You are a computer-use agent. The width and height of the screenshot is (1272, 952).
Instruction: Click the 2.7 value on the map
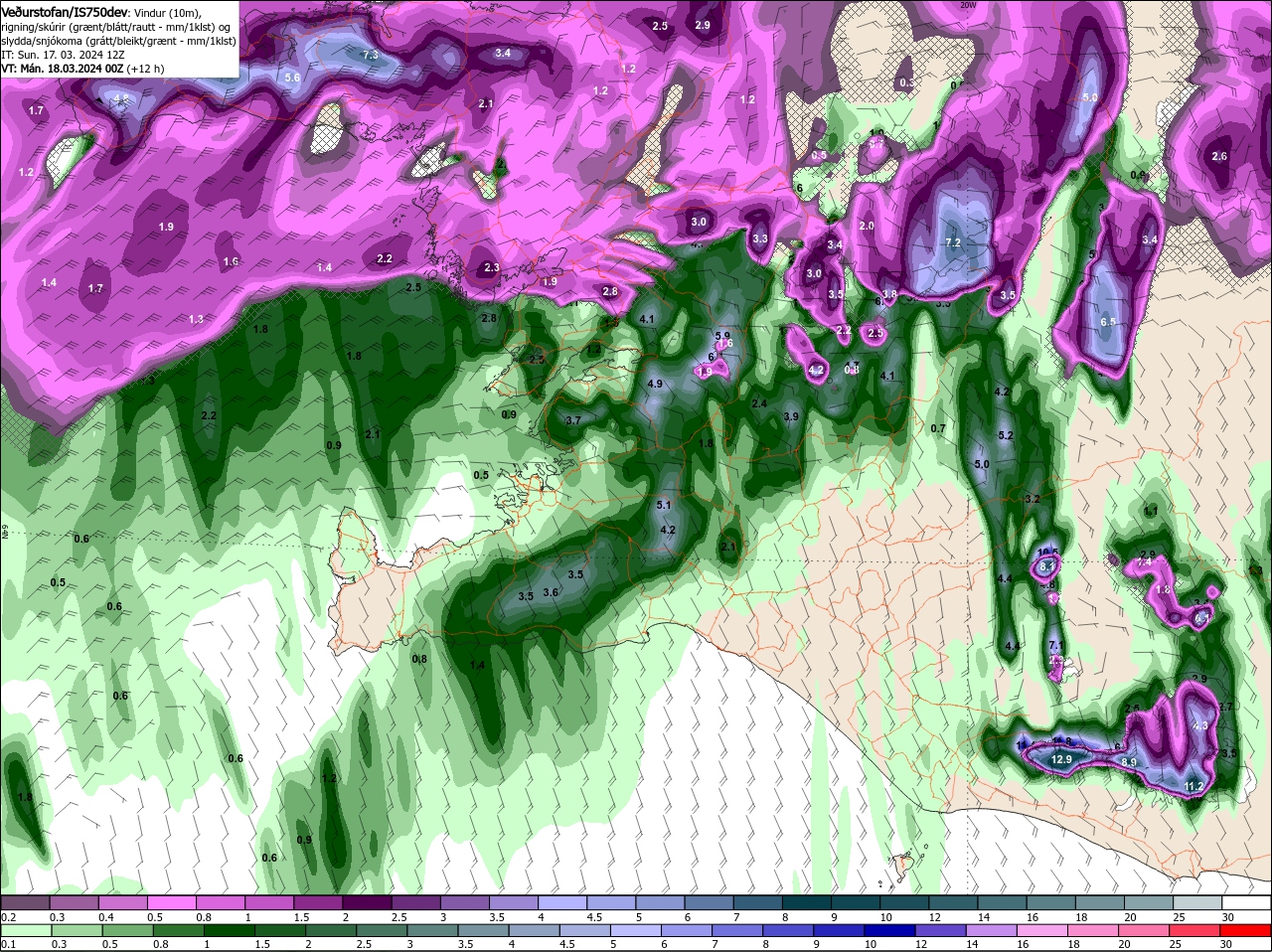tap(1225, 707)
